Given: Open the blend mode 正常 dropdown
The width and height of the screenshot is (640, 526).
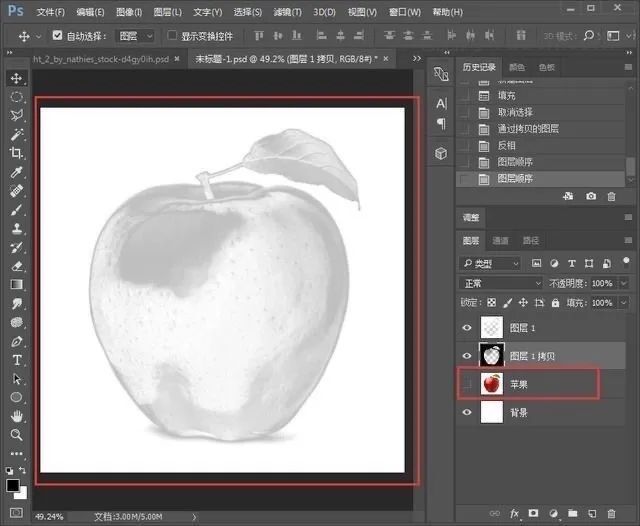Looking at the screenshot, I should pyautogui.click(x=501, y=283).
